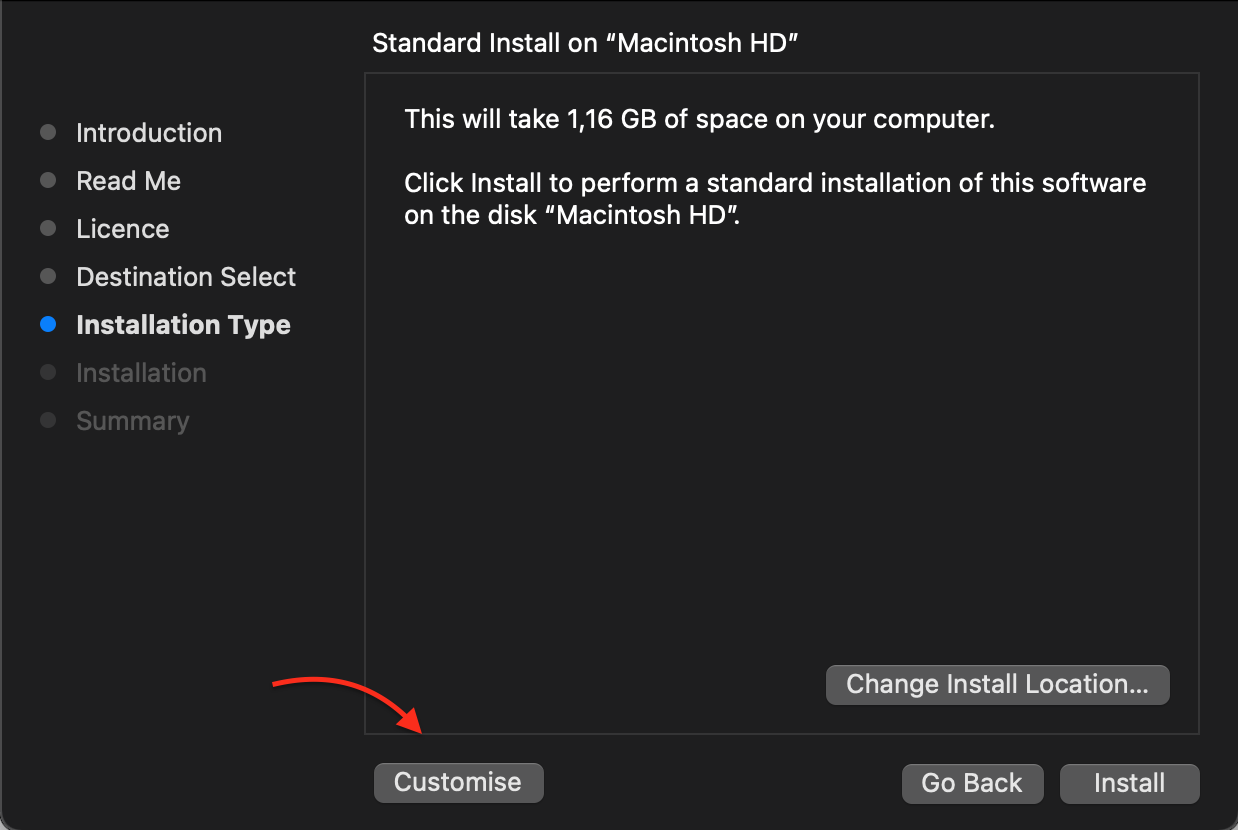Image resolution: width=1238 pixels, height=830 pixels.
Task: Click the dimmed Summary step bullet
Action: [x=48, y=421]
